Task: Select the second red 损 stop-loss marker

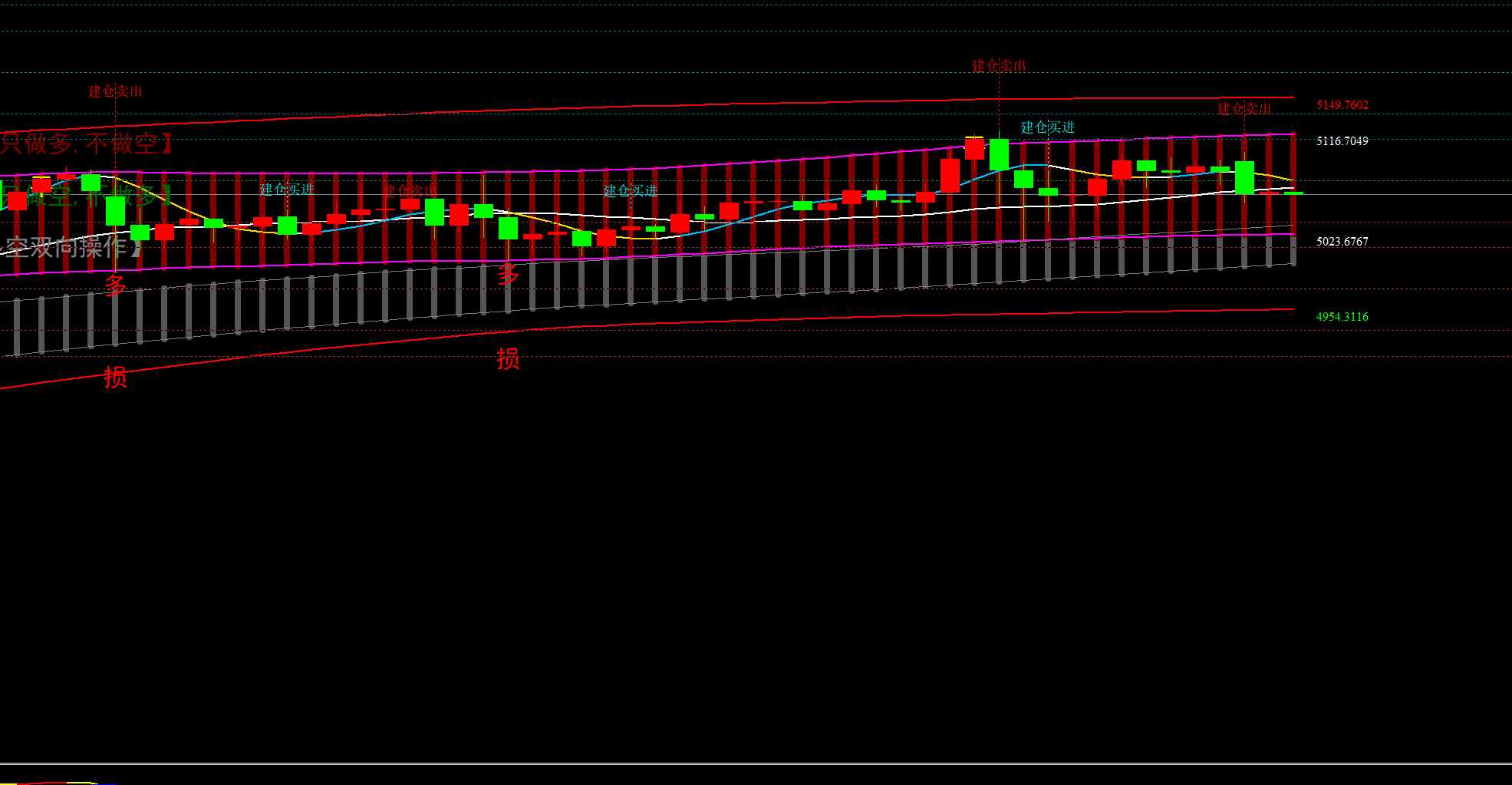Action: point(508,358)
